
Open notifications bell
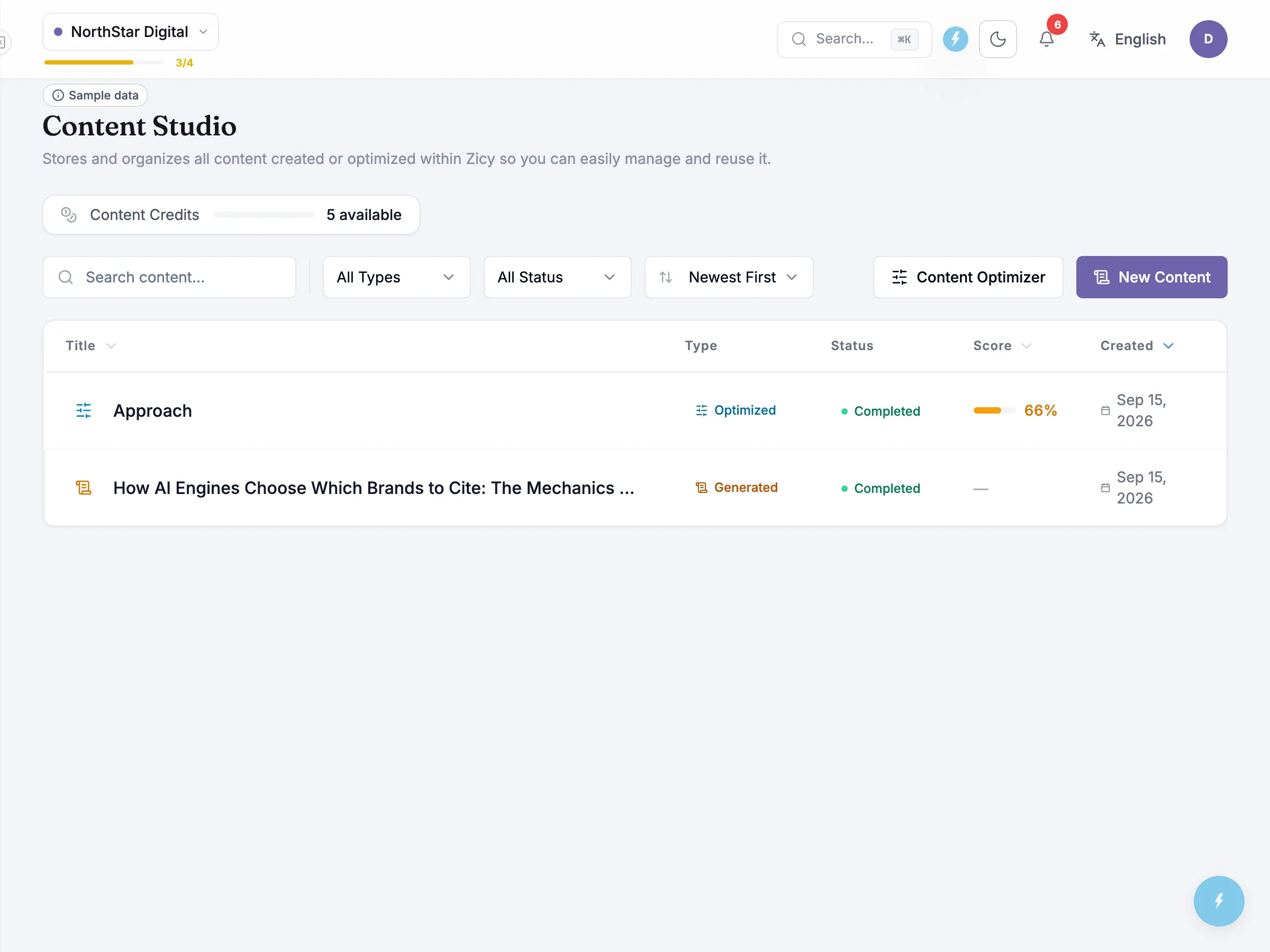[1047, 39]
